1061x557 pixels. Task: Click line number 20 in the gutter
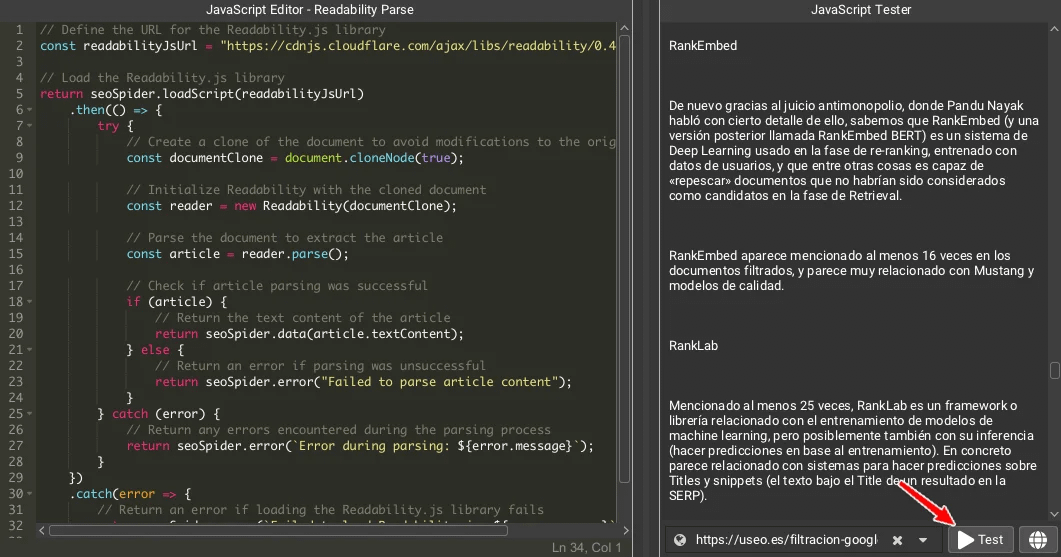[x=16, y=334]
